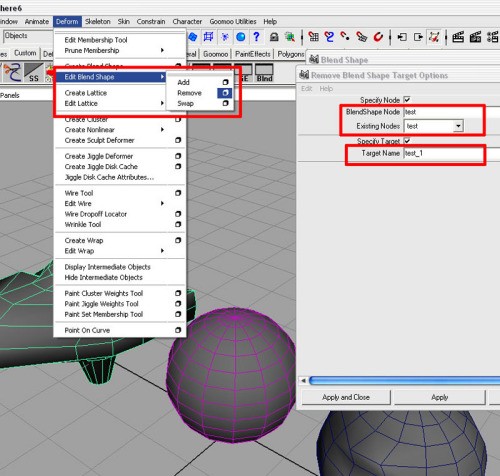
Task: Open the Remove option box in submenu
Action: click(225, 93)
